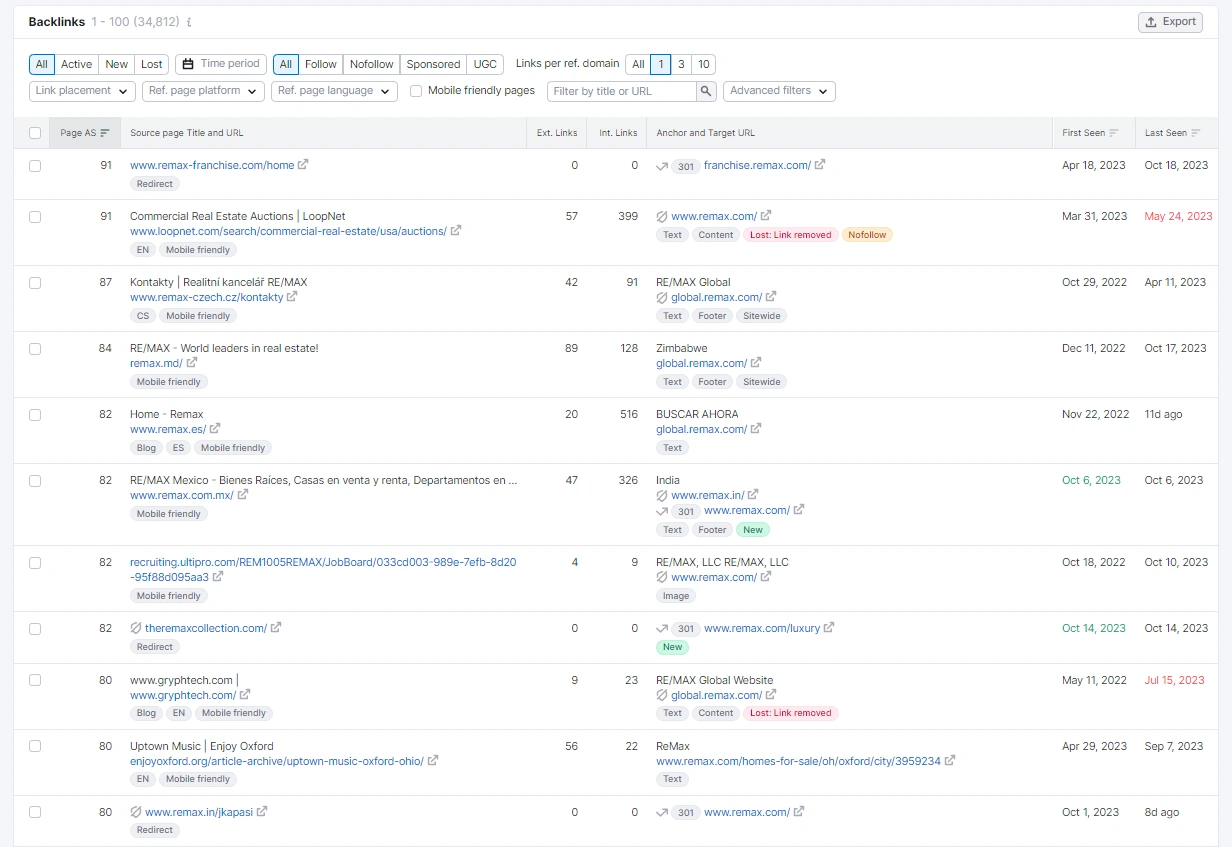This screenshot has height=847, width=1232.
Task: Filter by Follow link type
Action: [321, 64]
